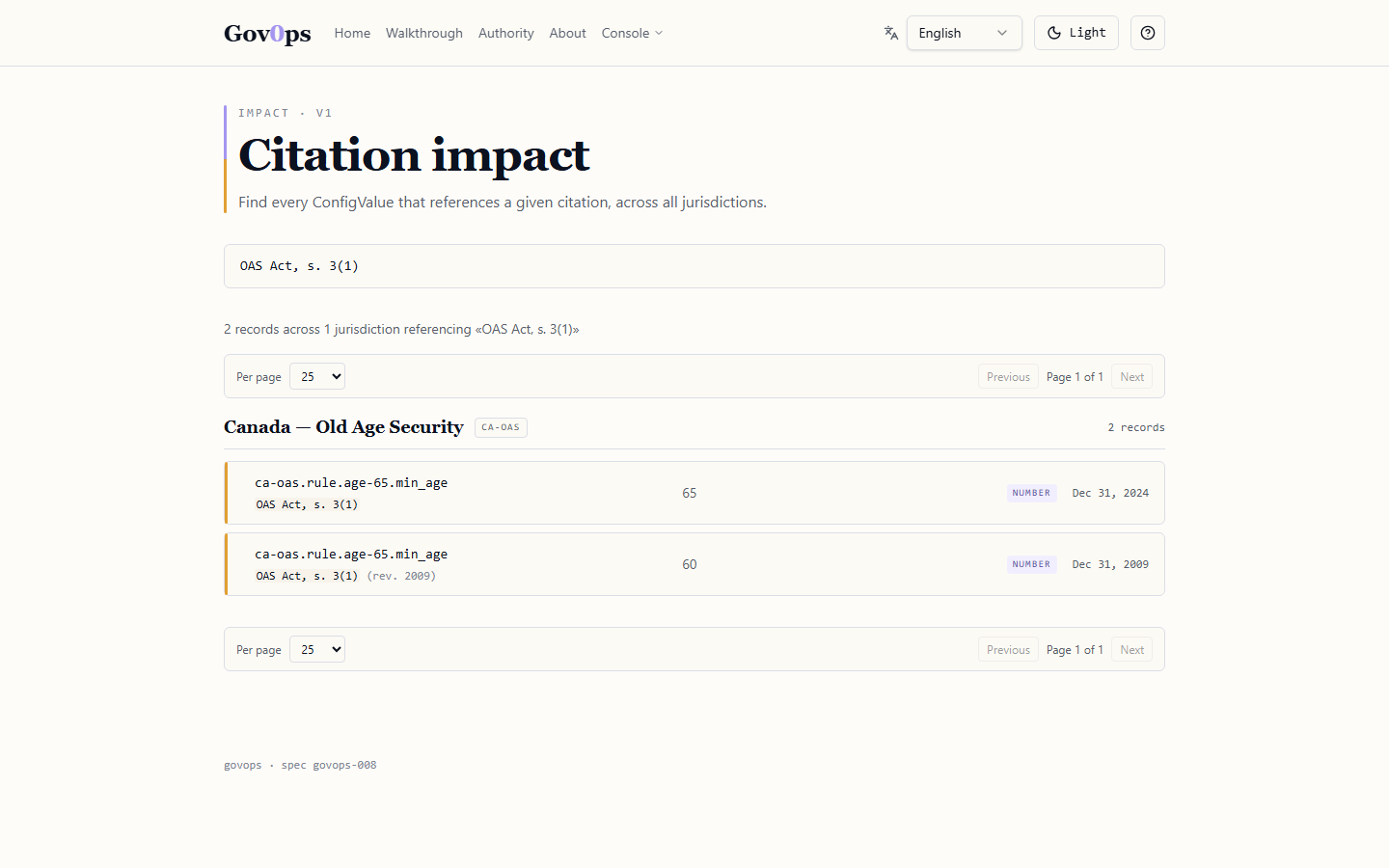Image resolution: width=1389 pixels, height=868 pixels.
Task: Open the English language dropdown
Action: 964,33
